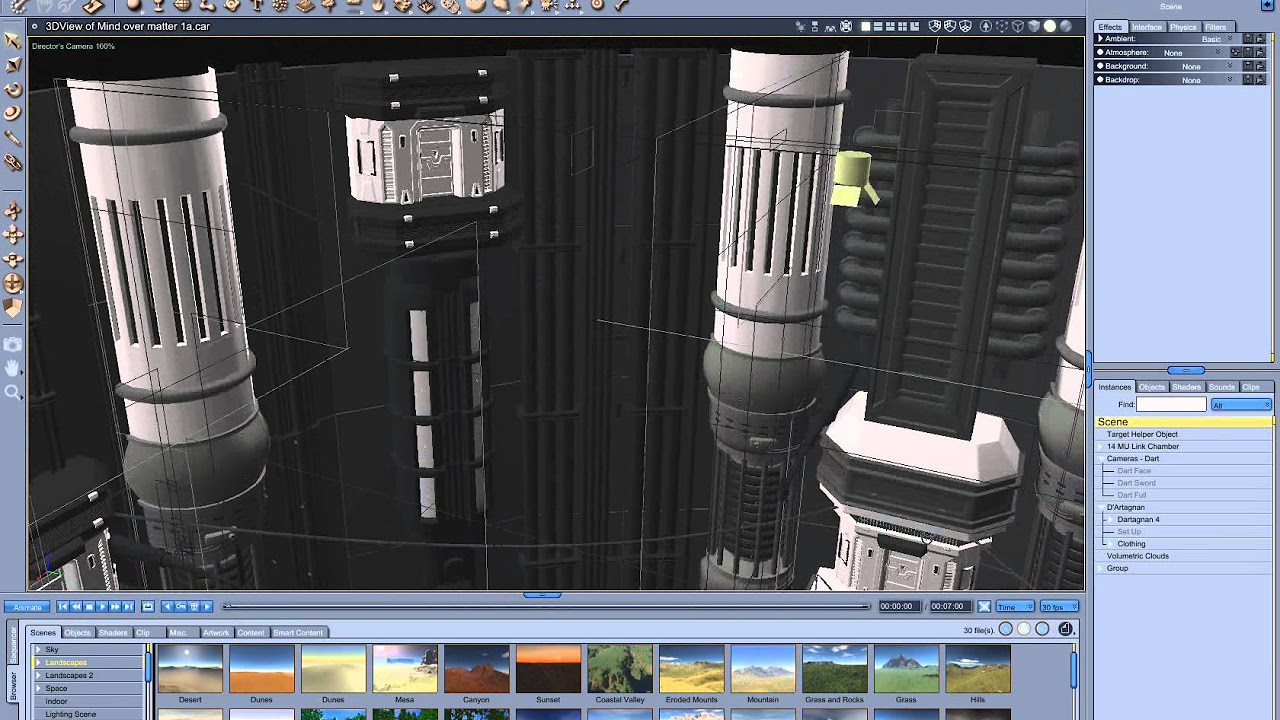This screenshot has height=720, width=1280.
Task: Switch viewport to single-pane layout icon
Action: (866, 27)
